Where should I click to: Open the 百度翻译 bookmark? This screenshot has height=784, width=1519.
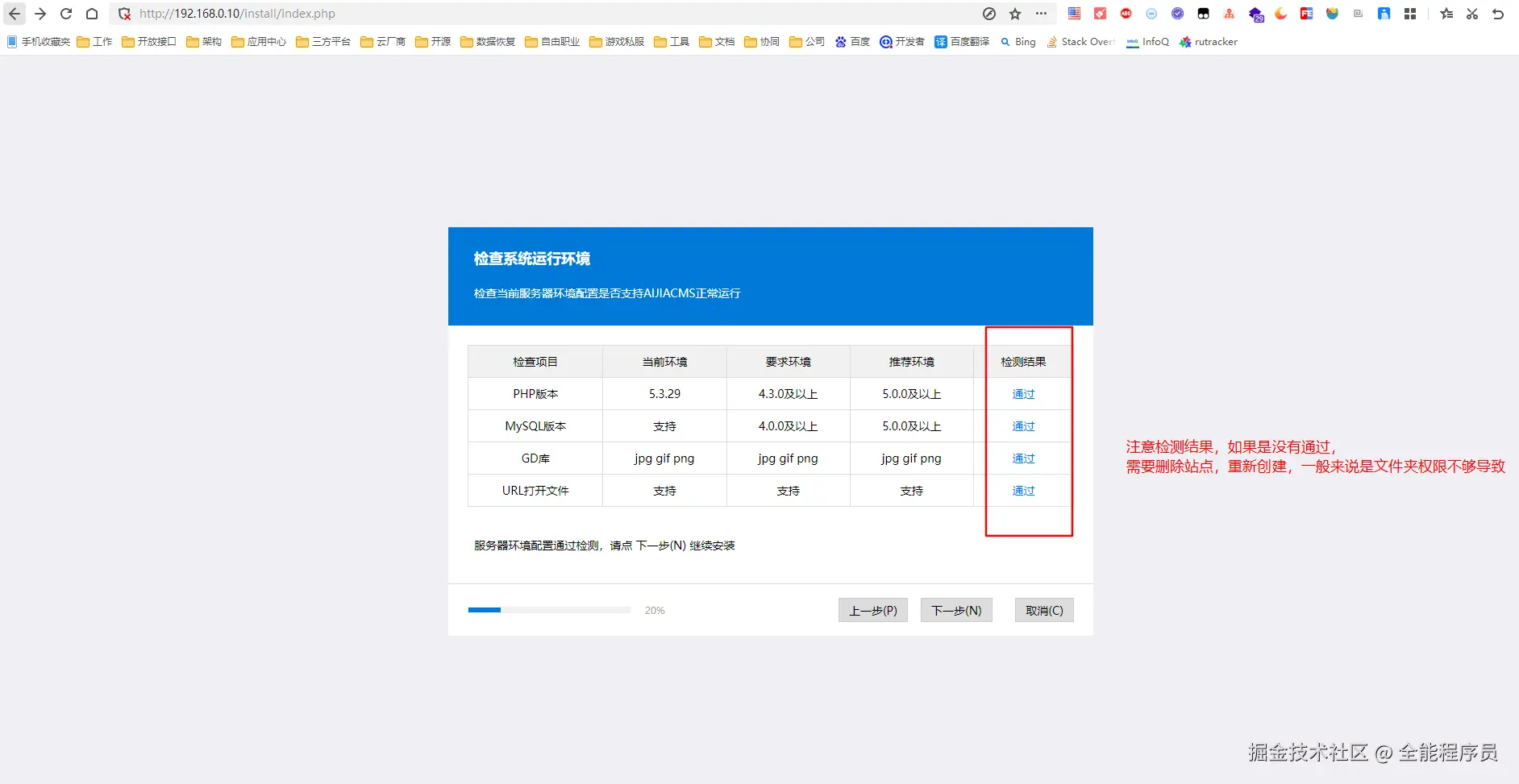tap(962, 42)
